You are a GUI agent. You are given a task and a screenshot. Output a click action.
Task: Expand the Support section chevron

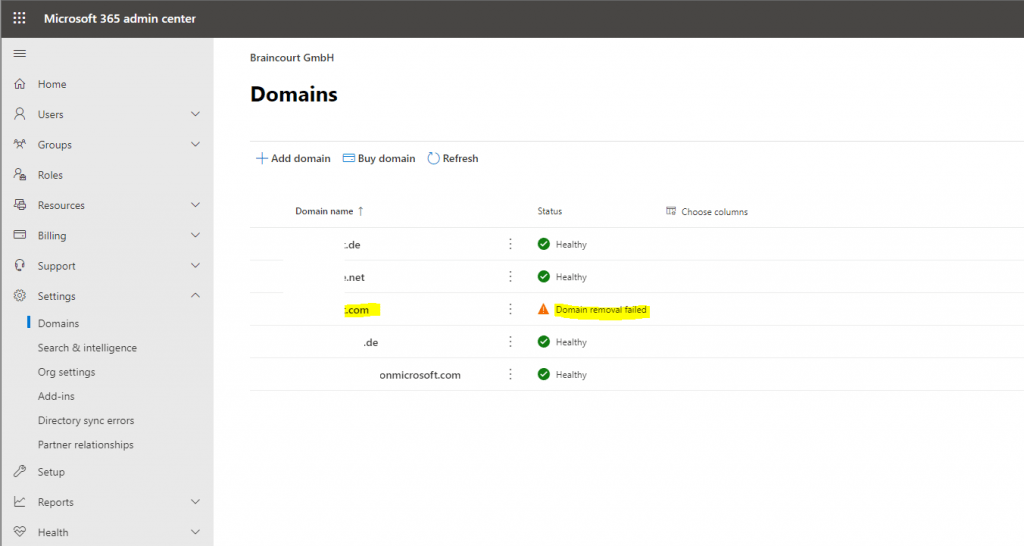click(195, 265)
